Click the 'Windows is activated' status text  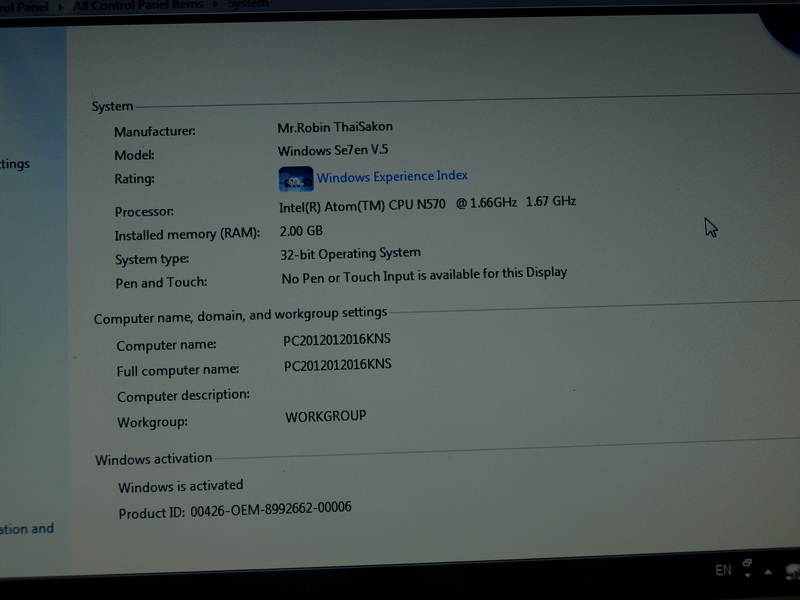coord(180,487)
